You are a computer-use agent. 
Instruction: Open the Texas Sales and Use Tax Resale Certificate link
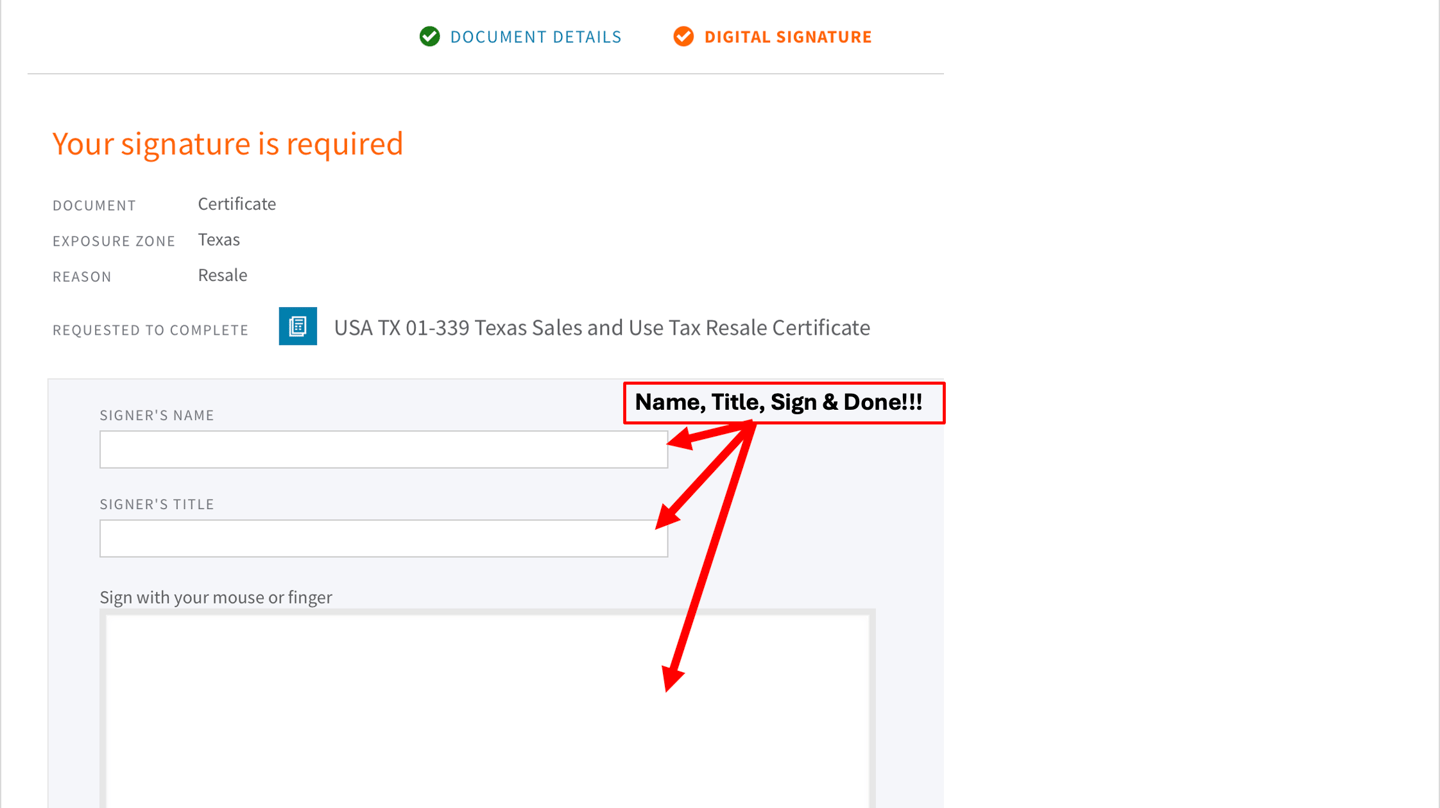(x=602, y=328)
